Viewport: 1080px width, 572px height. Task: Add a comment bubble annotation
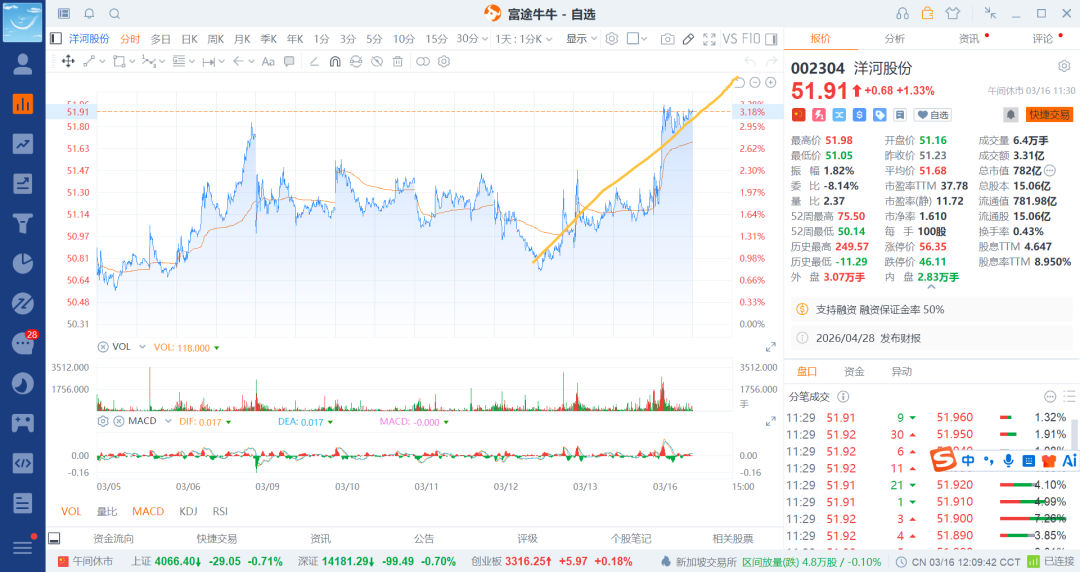click(x=289, y=61)
